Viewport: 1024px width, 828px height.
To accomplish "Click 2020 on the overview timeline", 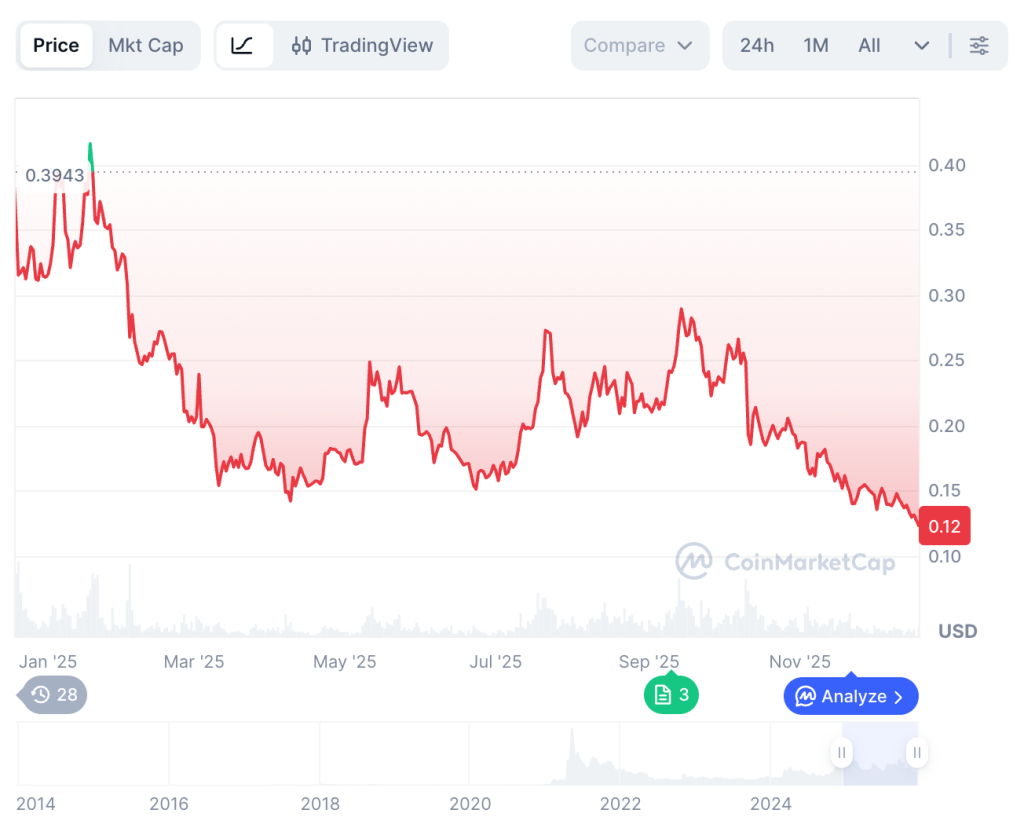I will tap(470, 804).
